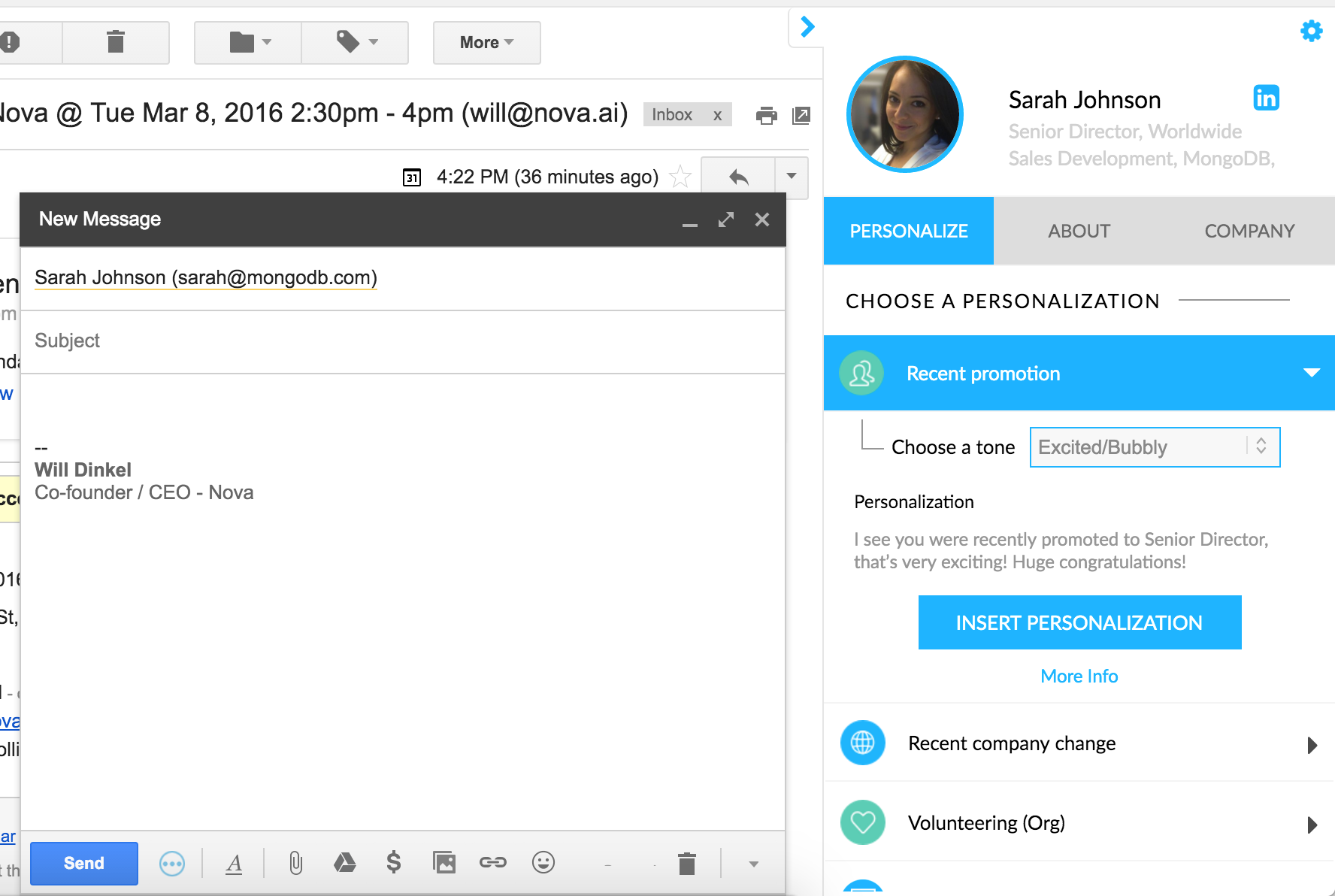Click the Subject field
Screen dimensions: 1335x896
[x=403, y=341]
